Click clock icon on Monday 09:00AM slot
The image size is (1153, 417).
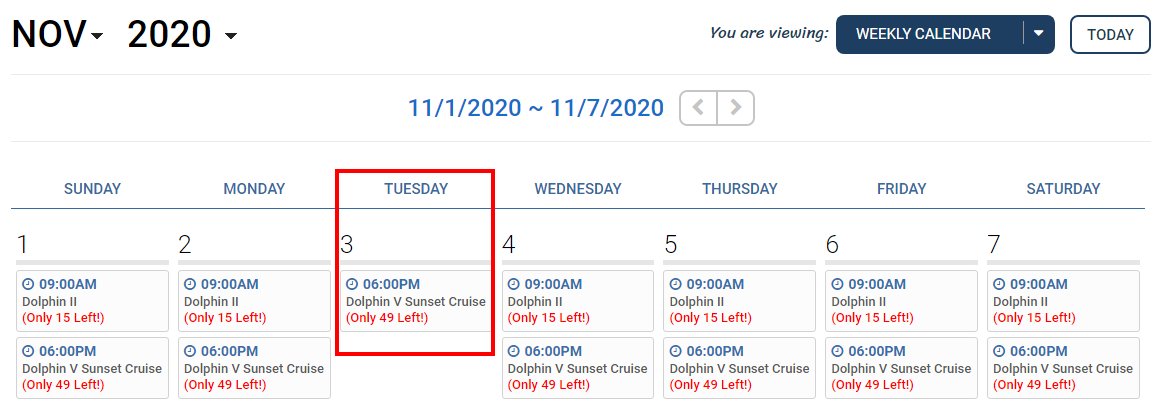[x=190, y=284]
